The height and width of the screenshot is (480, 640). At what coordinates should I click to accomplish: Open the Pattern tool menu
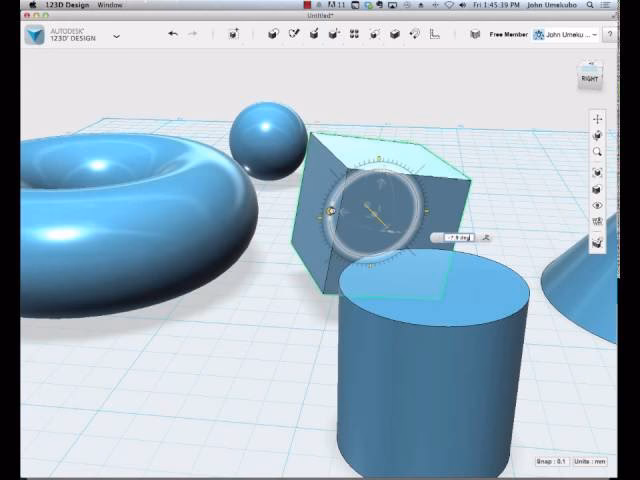point(354,34)
